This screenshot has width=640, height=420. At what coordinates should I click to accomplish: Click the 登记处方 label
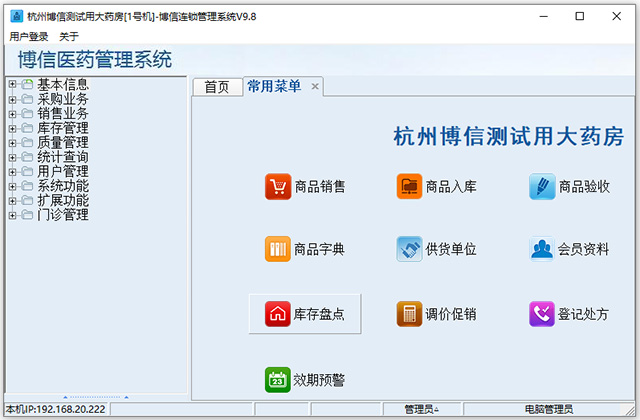[583, 314]
